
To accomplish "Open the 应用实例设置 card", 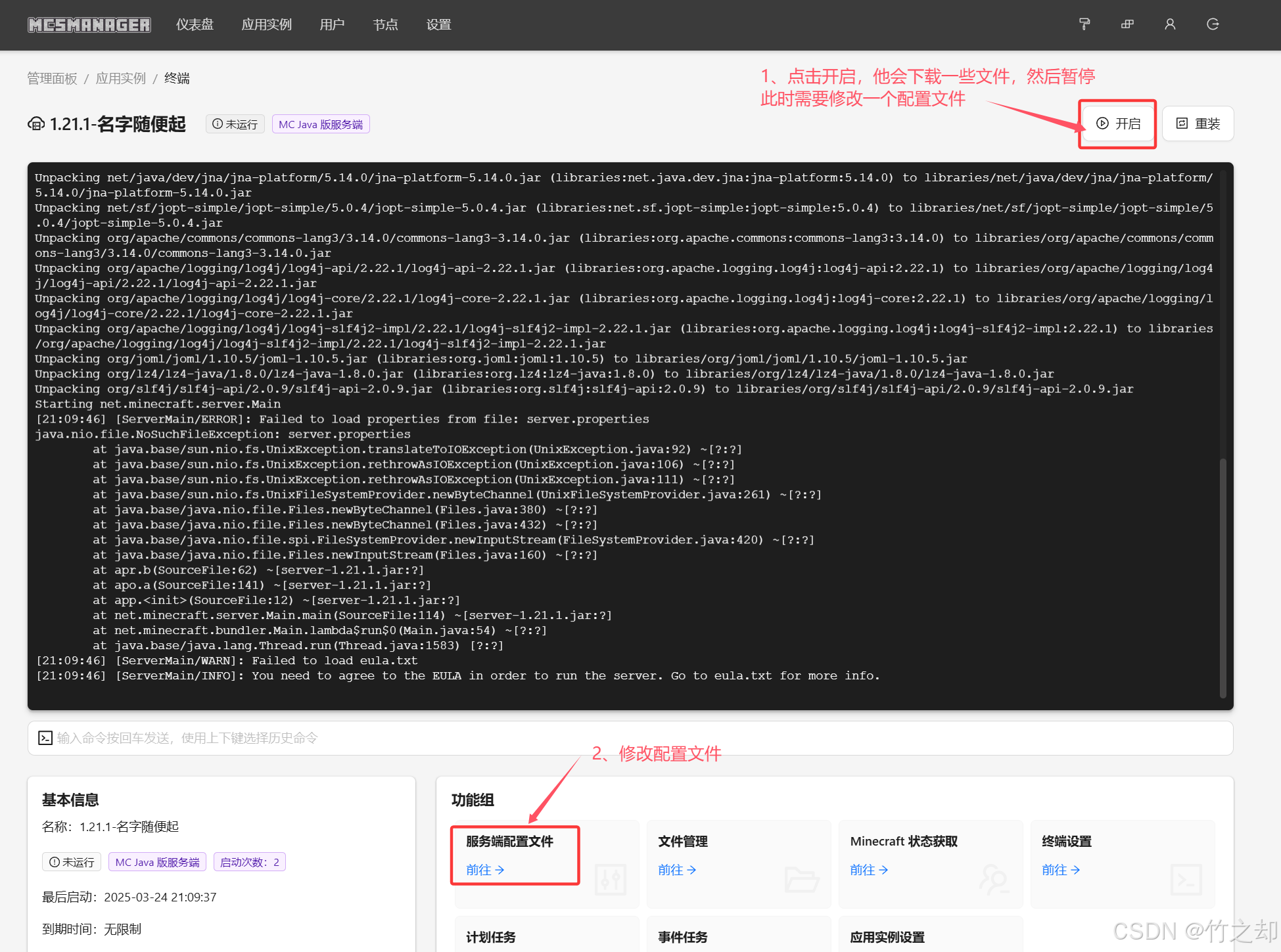I will pyautogui.click(x=930, y=934).
